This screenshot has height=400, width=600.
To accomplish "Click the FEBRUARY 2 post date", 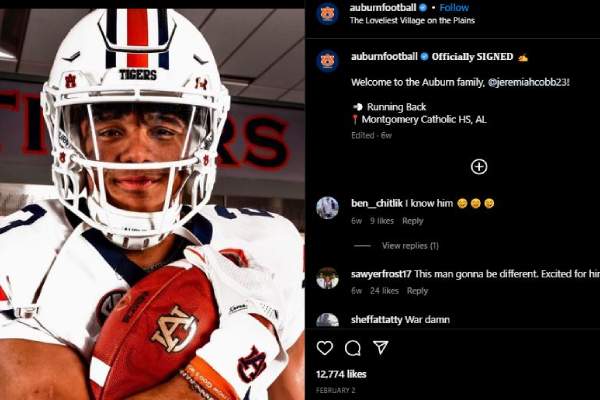I will pyautogui.click(x=336, y=389).
